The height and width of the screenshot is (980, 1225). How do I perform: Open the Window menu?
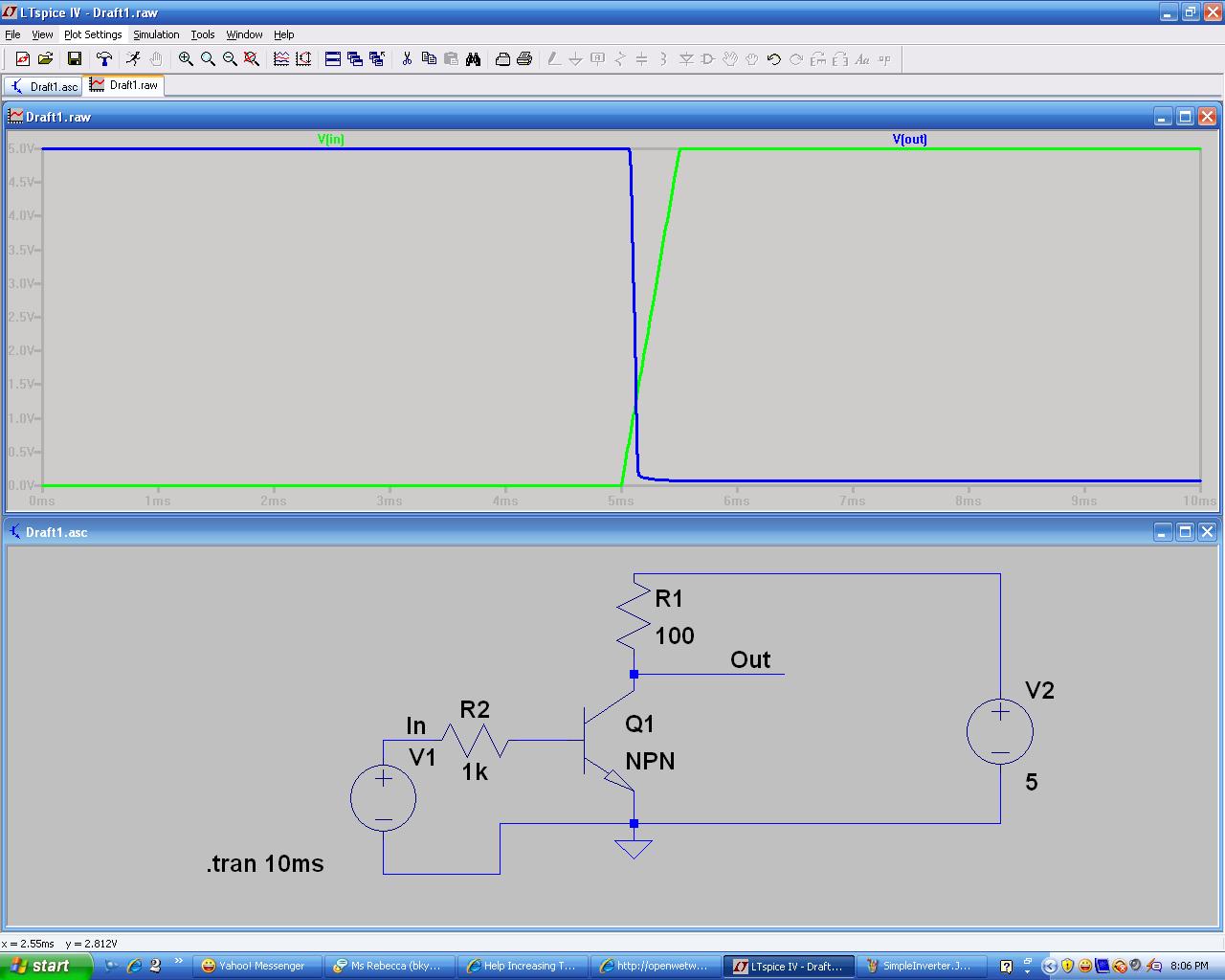coord(244,34)
